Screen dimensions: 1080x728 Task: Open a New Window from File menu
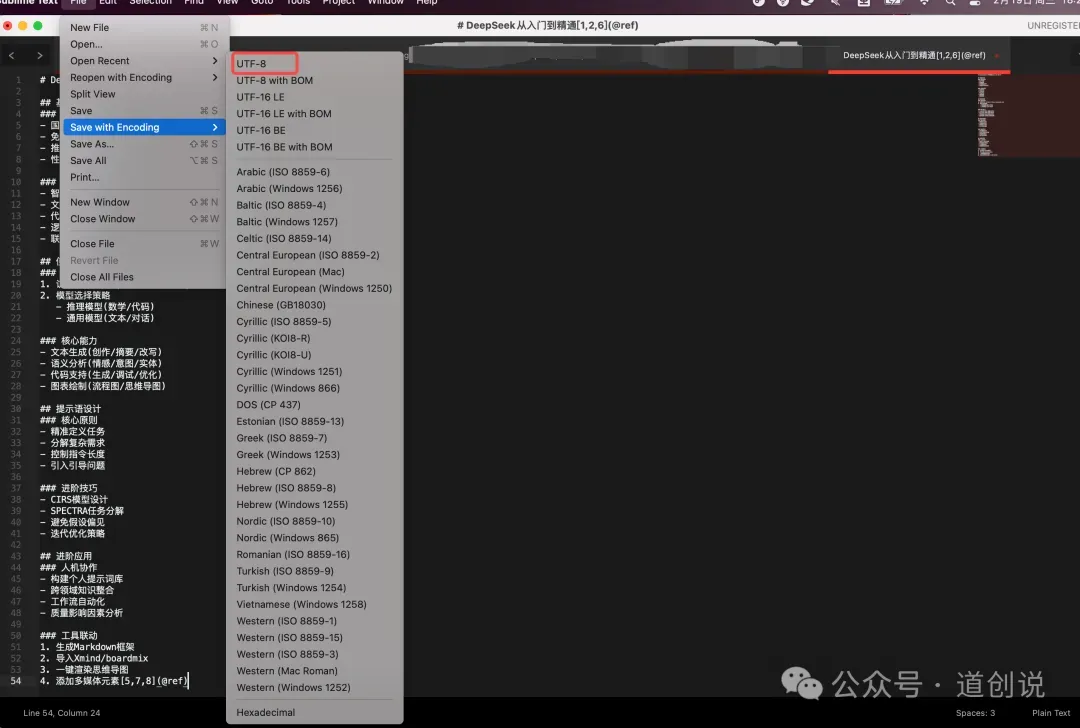(144, 202)
